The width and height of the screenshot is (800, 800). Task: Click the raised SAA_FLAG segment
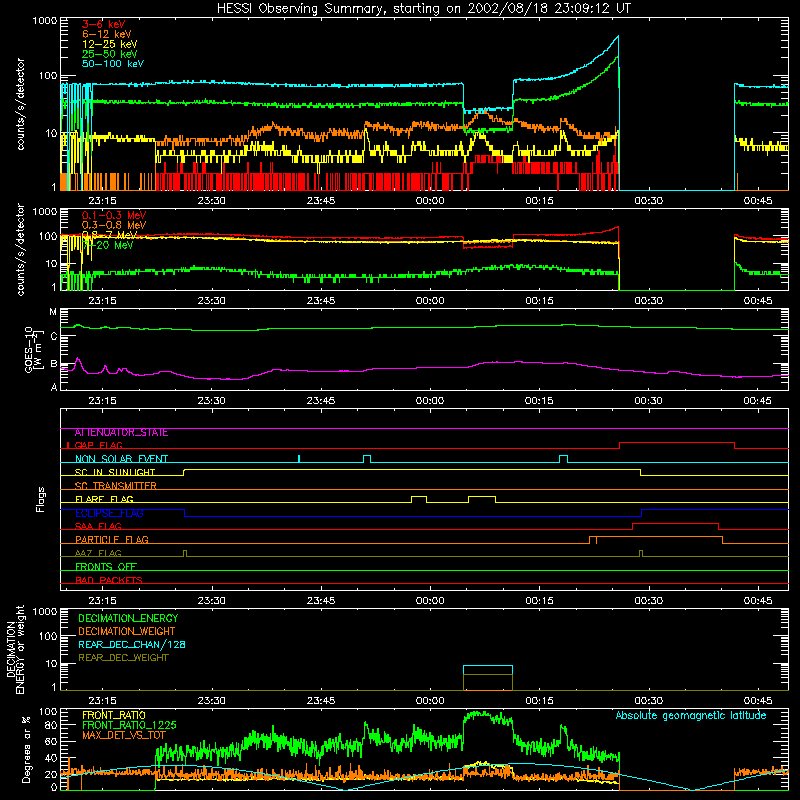676,526
